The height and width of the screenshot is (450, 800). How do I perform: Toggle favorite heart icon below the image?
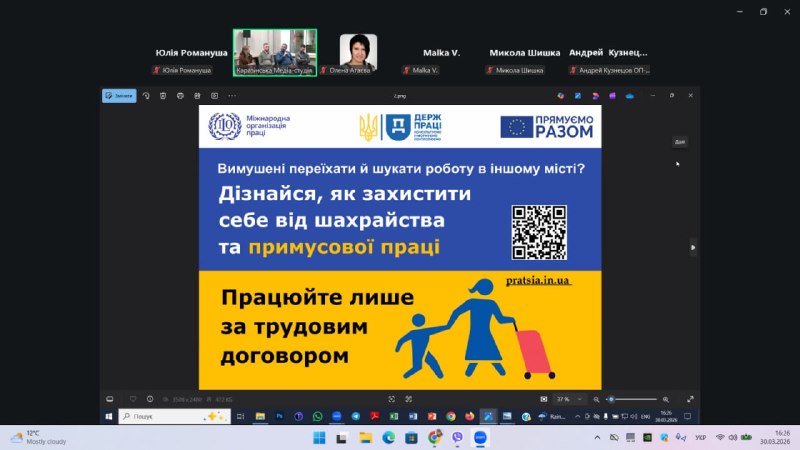[134, 398]
